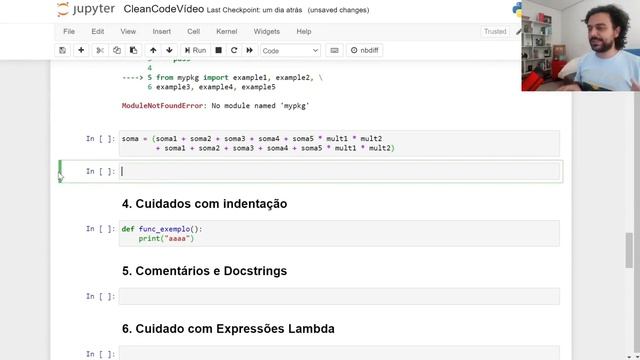The width and height of the screenshot is (640, 360).
Task: Select heading '6. Cuidado com Expressões Lambda'
Action: click(x=228, y=329)
